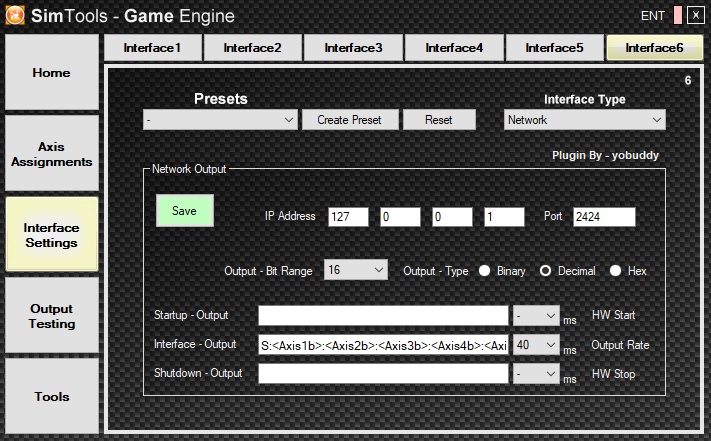The width and height of the screenshot is (711, 441).
Task: Expand the Interface Type dropdown
Action: [584, 120]
